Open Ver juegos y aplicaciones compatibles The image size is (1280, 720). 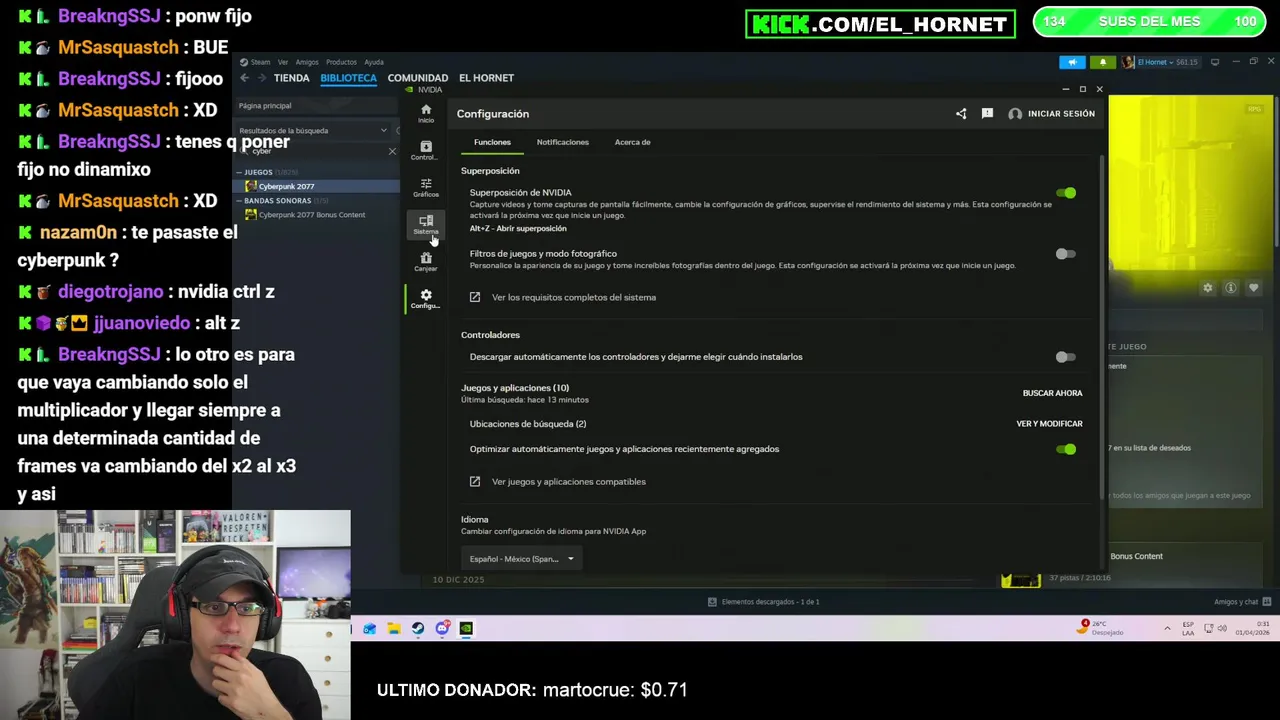click(569, 481)
